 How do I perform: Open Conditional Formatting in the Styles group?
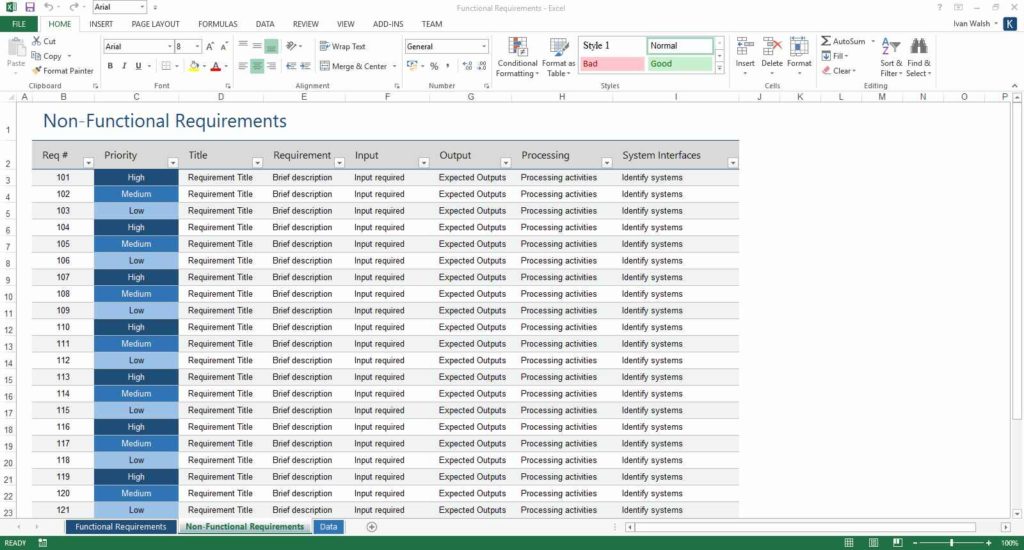point(517,58)
